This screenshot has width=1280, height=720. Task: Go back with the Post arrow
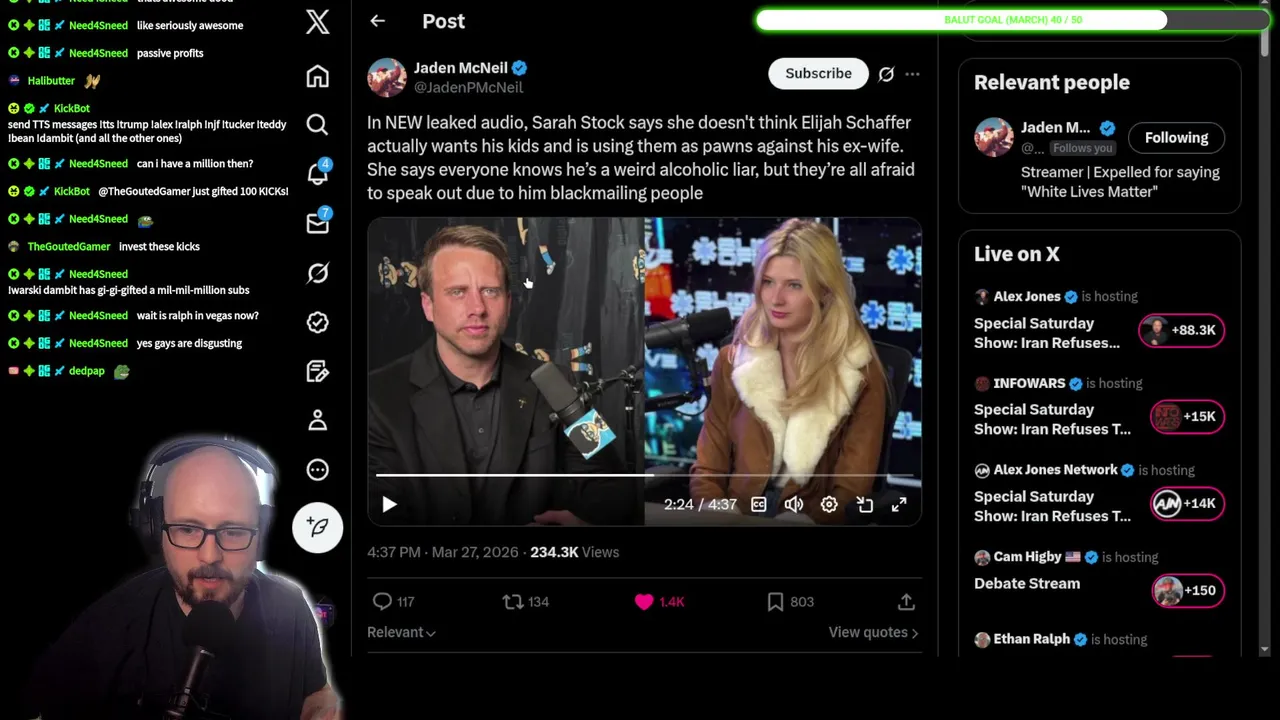(x=377, y=21)
